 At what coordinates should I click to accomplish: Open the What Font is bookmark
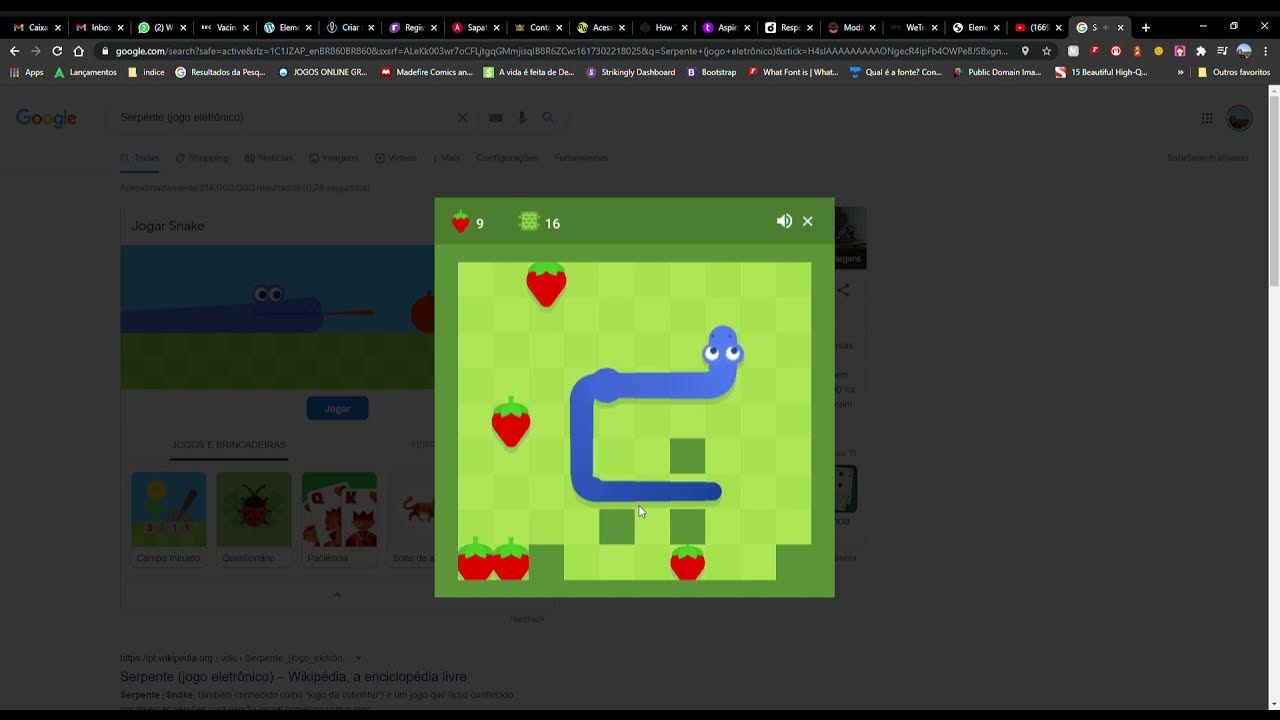793,72
